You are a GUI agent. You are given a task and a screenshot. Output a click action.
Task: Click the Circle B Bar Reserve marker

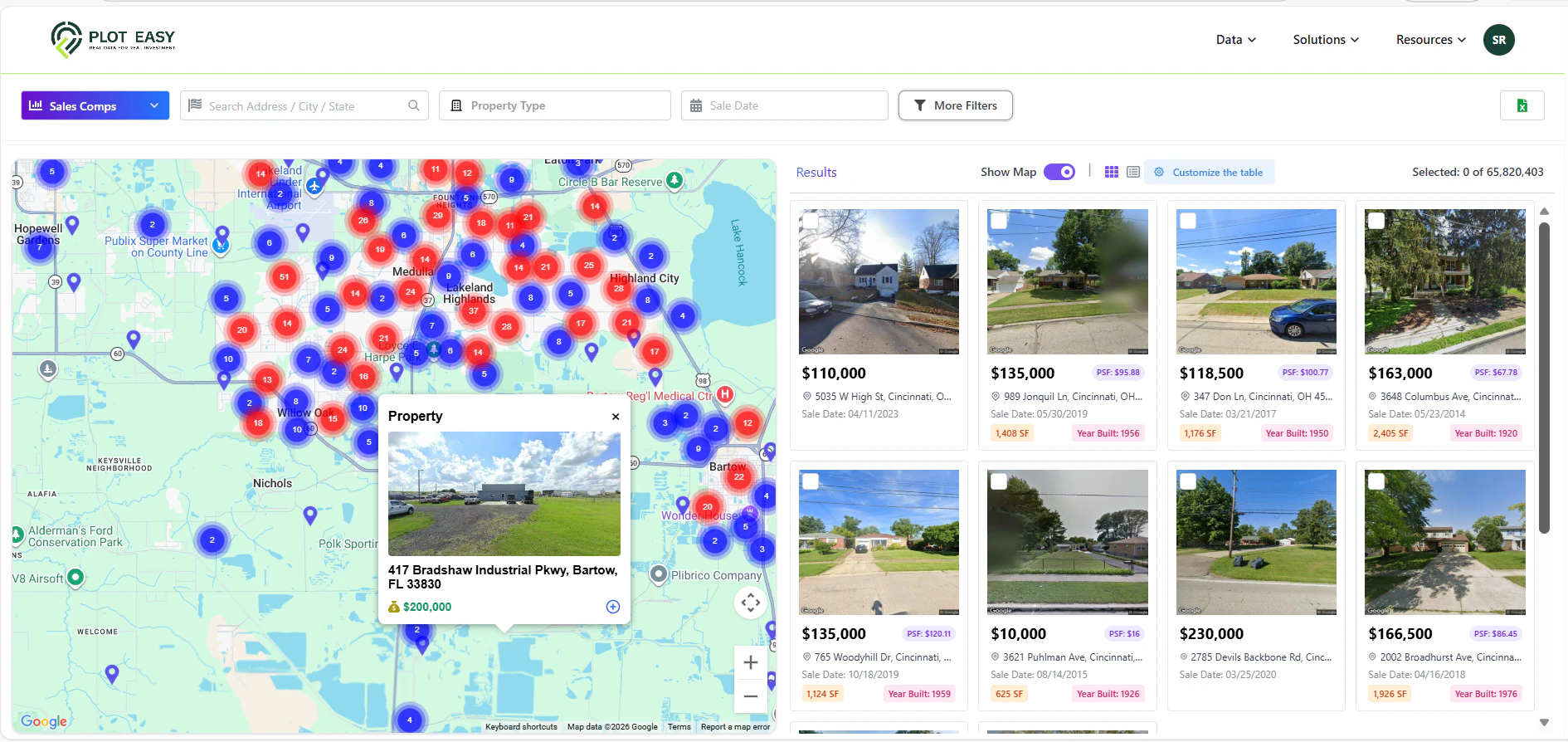[x=675, y=180]
